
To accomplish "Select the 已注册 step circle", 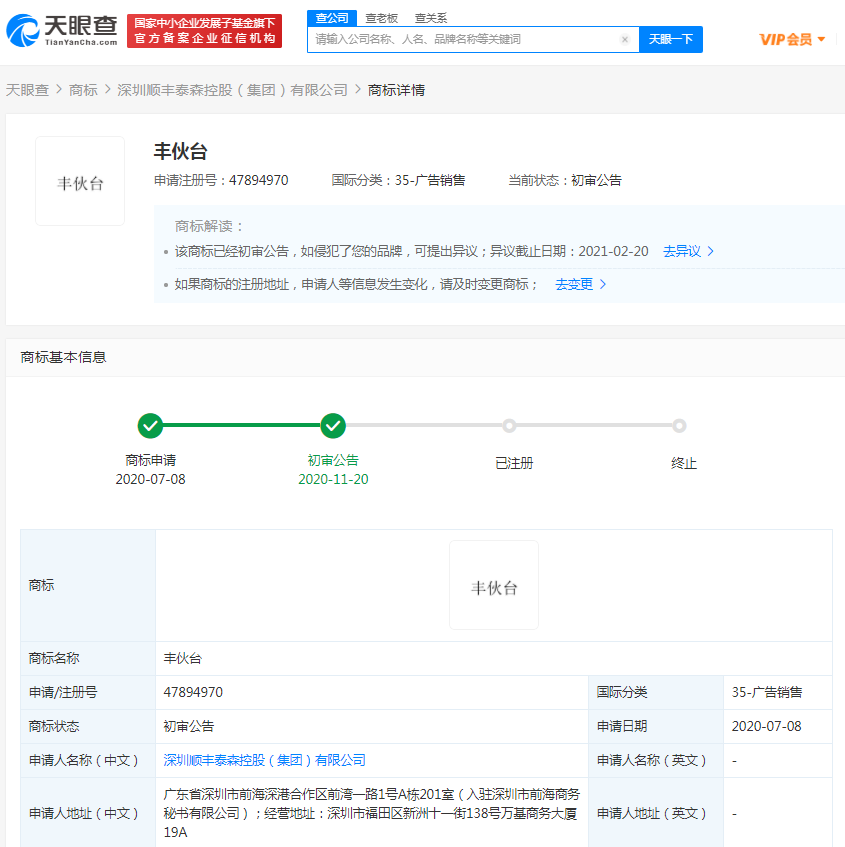I will 509,426.
